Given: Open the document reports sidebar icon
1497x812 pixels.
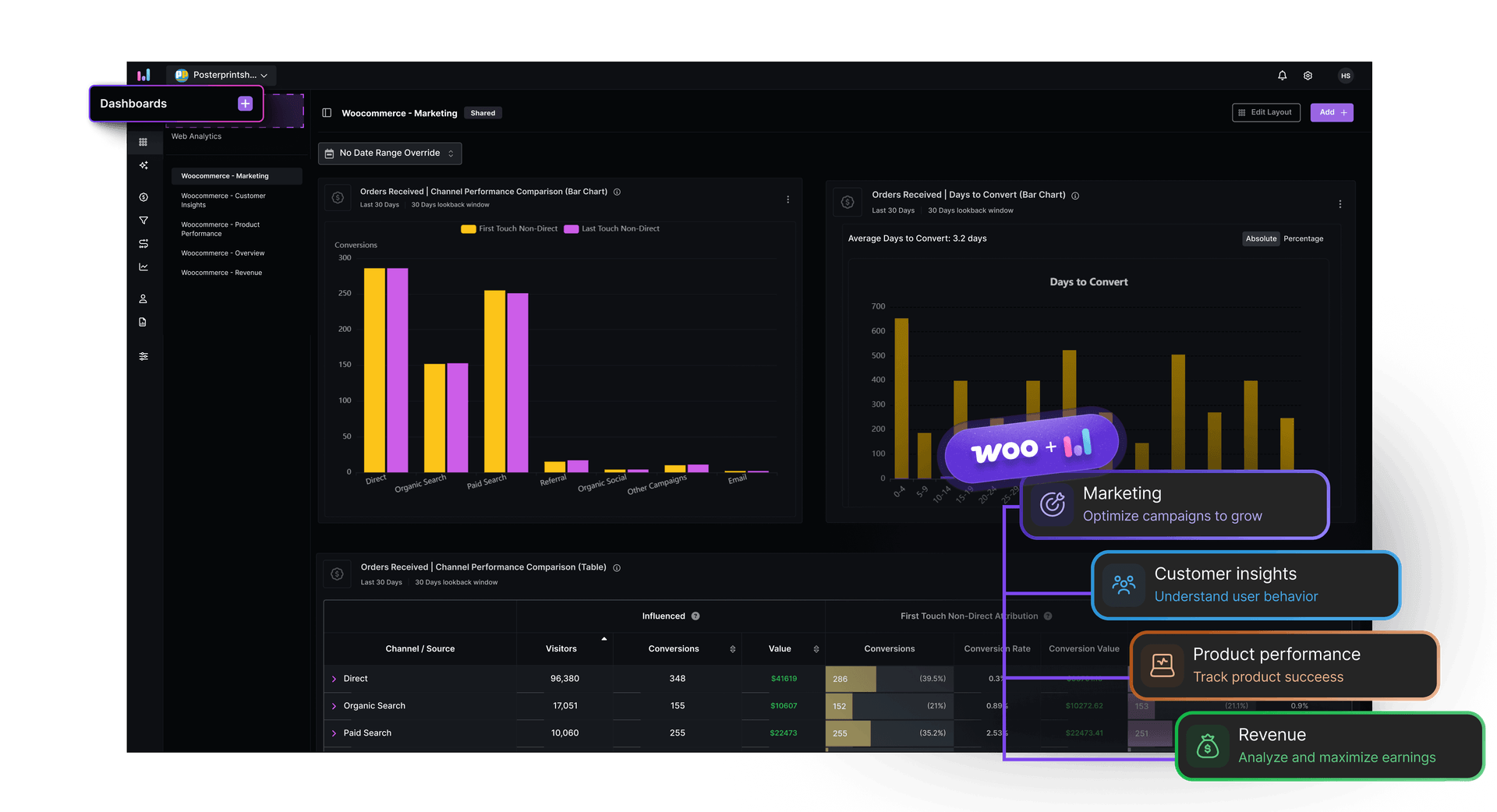Looking at the screenshot, I should 143,322.
